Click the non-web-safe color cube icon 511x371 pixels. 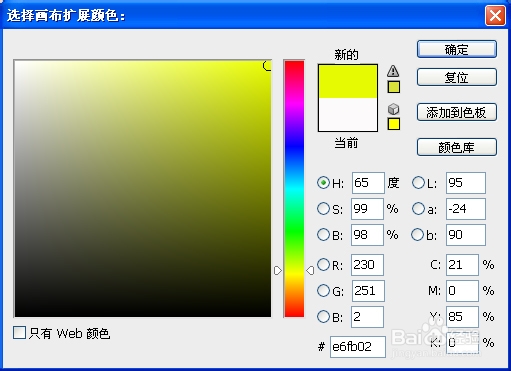click(x=393, y=109)
